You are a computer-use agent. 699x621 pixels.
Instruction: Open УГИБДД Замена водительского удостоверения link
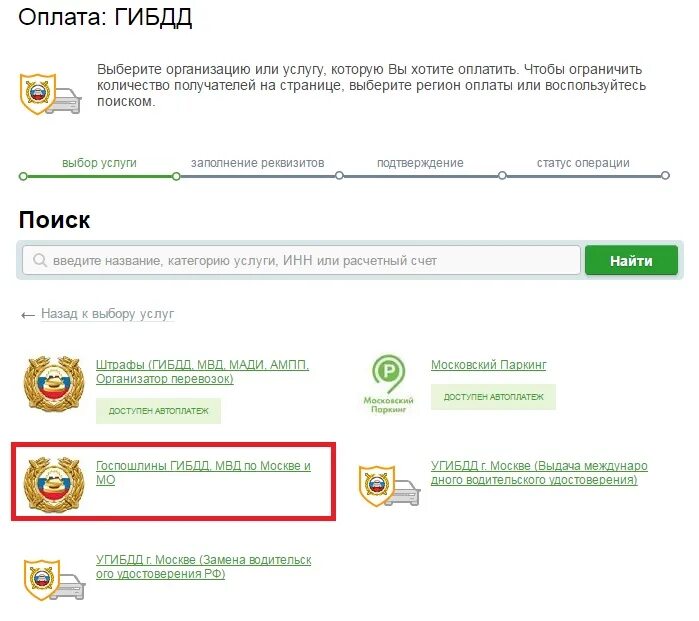pyautogui.click(x=203, y=567)
